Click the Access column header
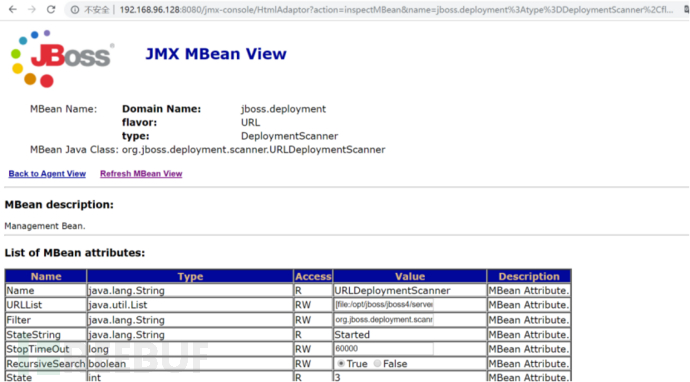The width and height of the screenshot is (690, 382). tap(313, 276)
